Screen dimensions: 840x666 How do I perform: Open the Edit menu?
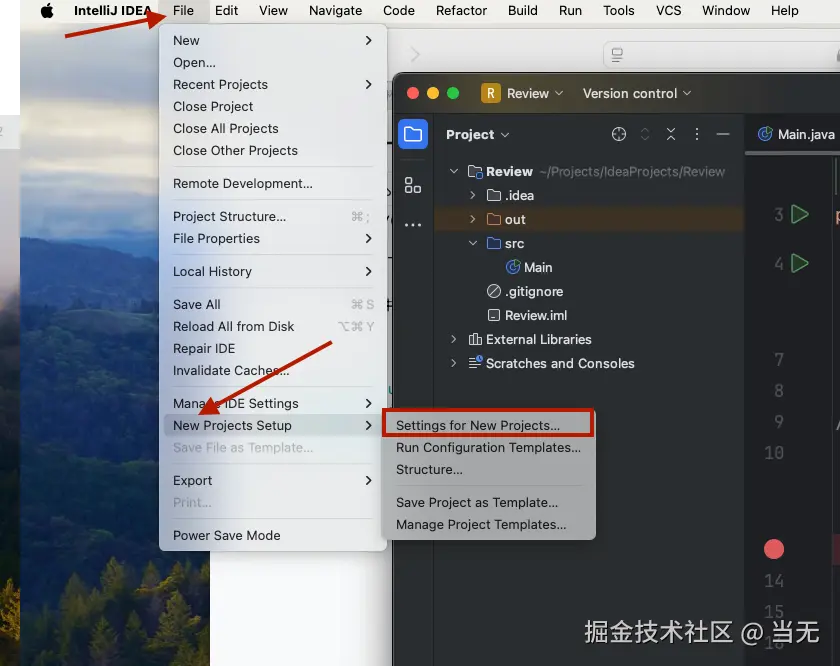[226, 10]
